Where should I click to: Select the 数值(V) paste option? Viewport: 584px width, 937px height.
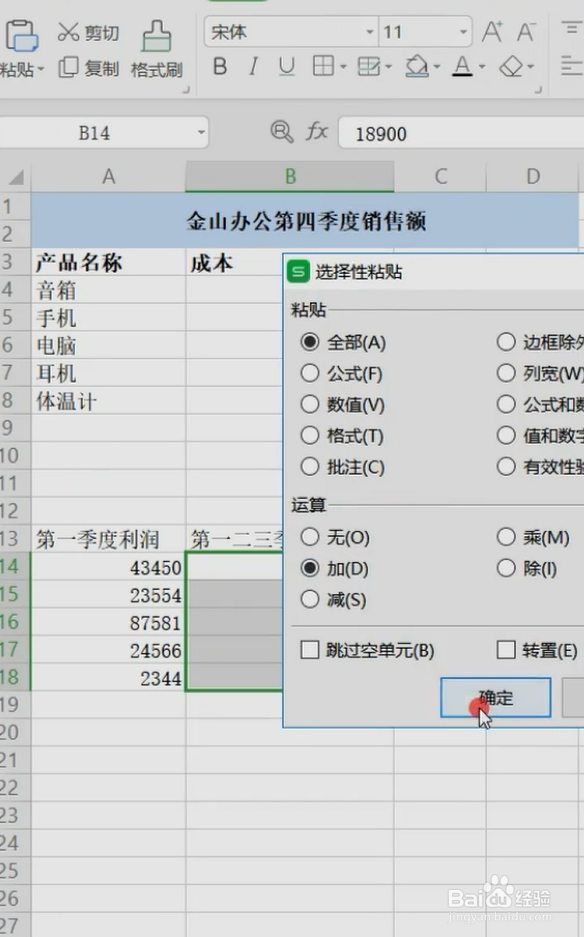[x=310, y=405]
